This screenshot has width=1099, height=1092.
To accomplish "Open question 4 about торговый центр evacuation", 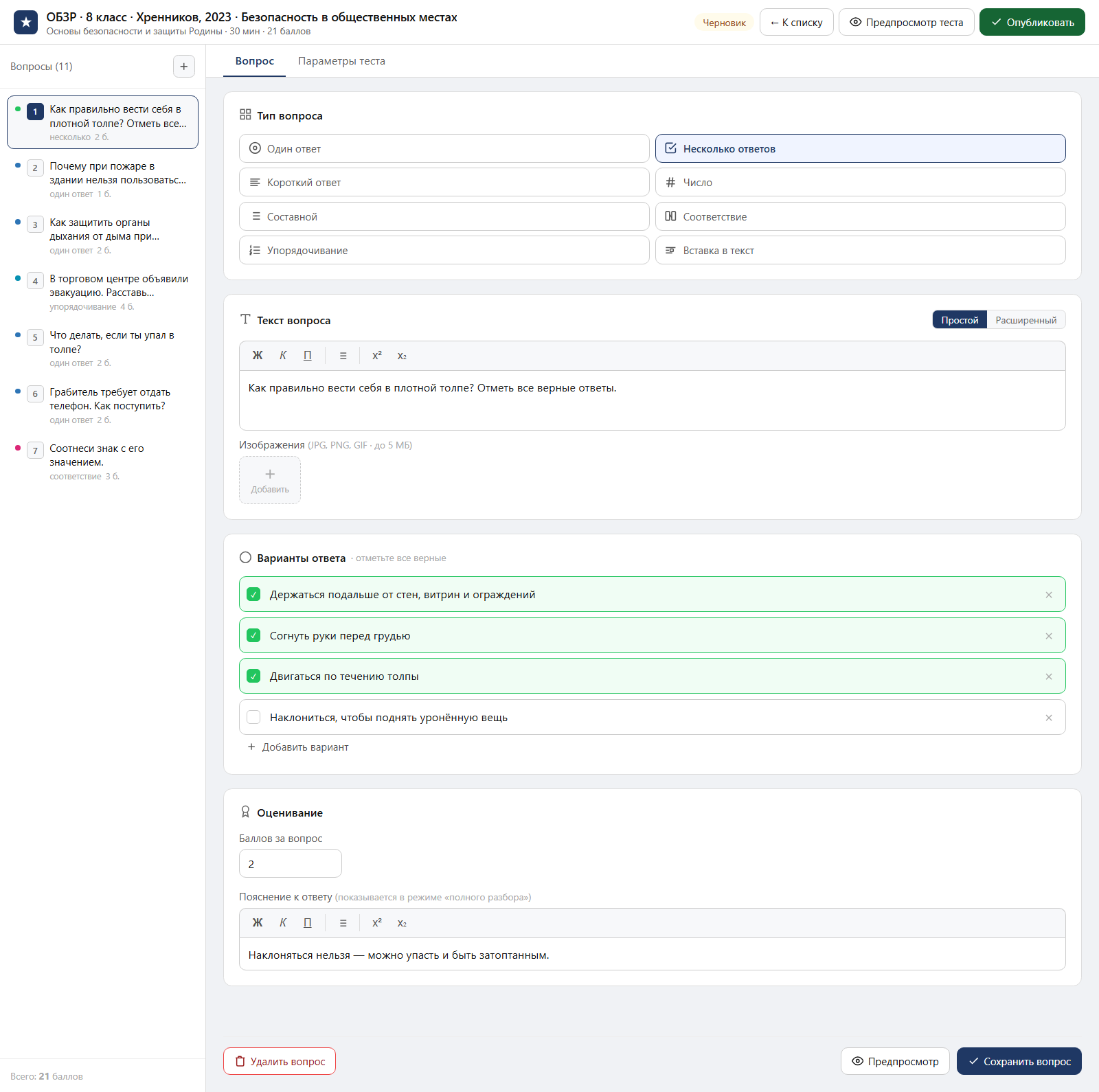I will (103, 293).
